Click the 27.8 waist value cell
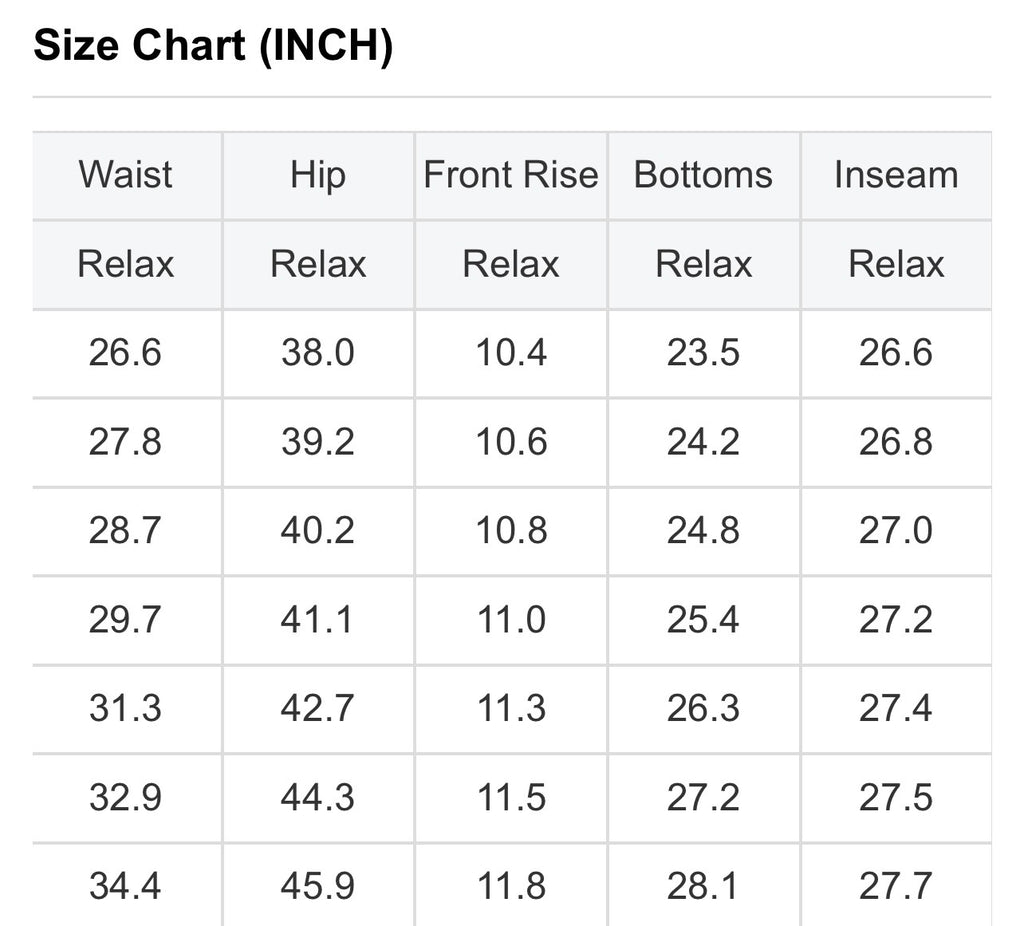The width and height of the screenshot is (1024, 926). point(126,442)
